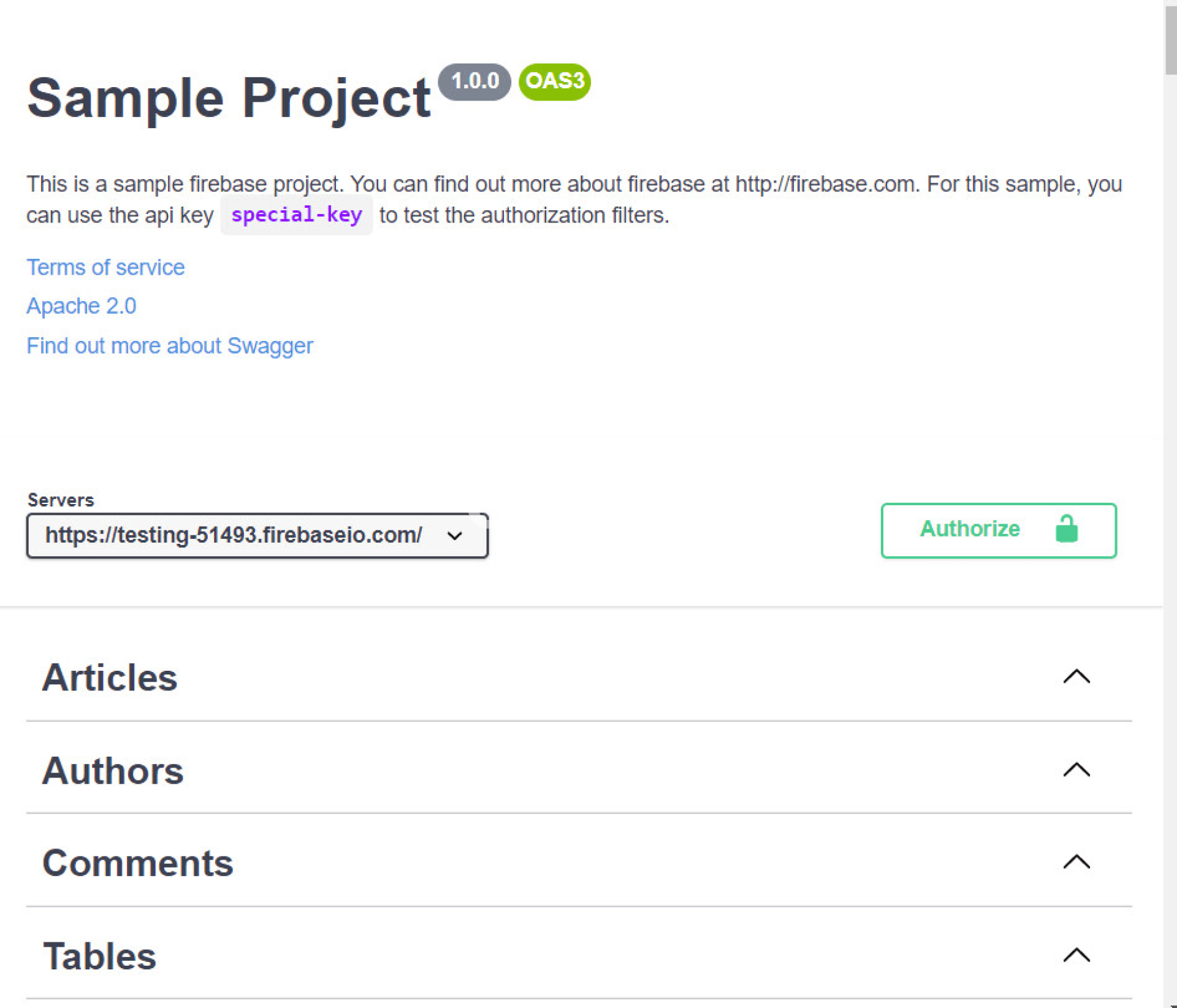This screenshot has height=1008, width=1177.
Task: Open the Apache 2.0 license link
Action: (82, 306)
